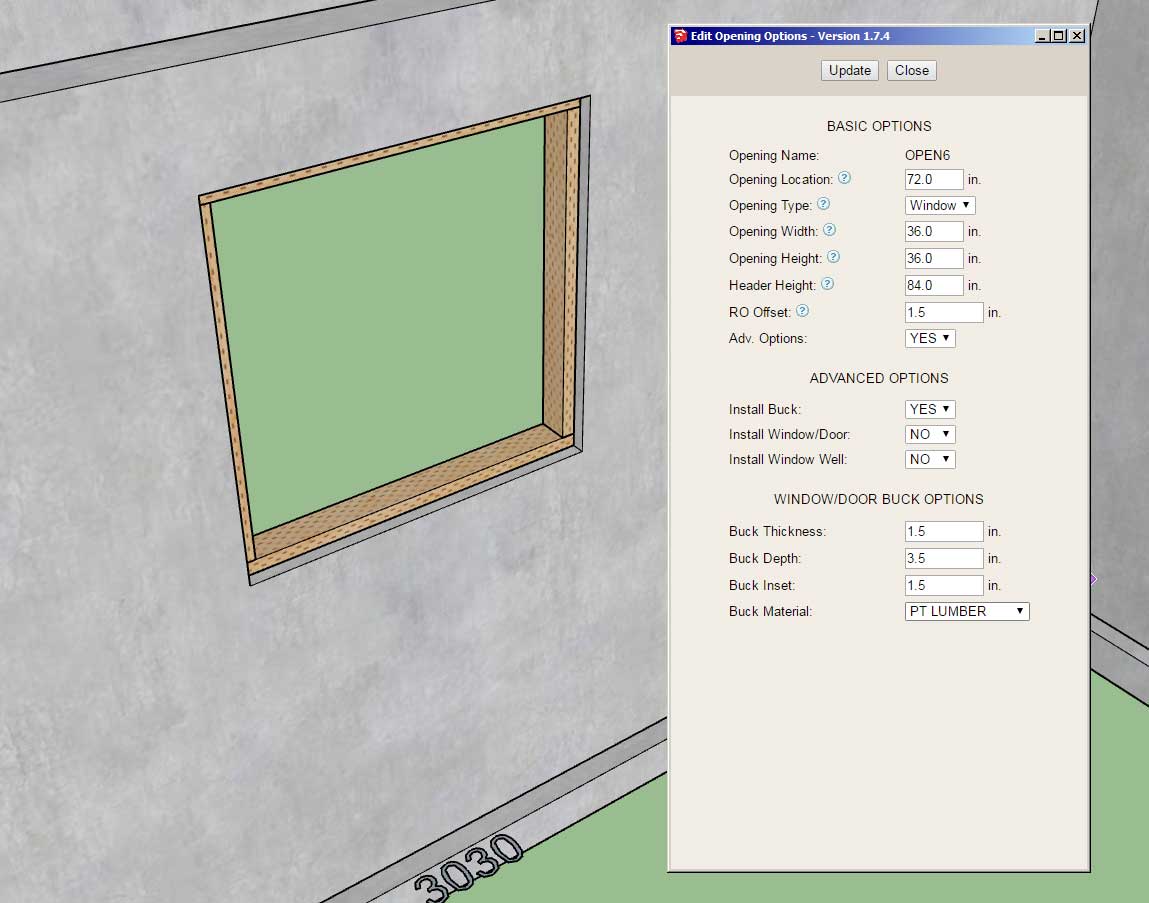
Task: Click the help icon beside RO Offset
Action: click(802, 311)
